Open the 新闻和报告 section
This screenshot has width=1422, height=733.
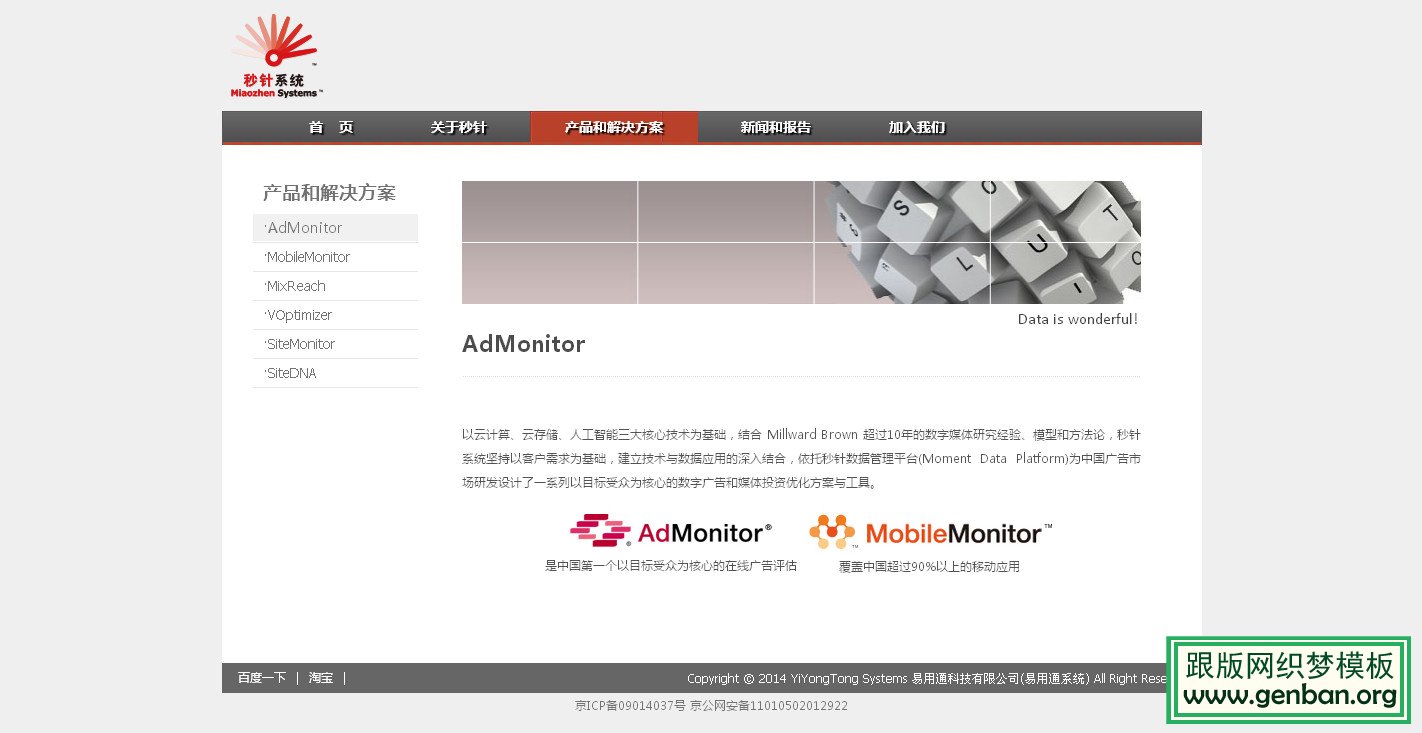click(775, 127)
